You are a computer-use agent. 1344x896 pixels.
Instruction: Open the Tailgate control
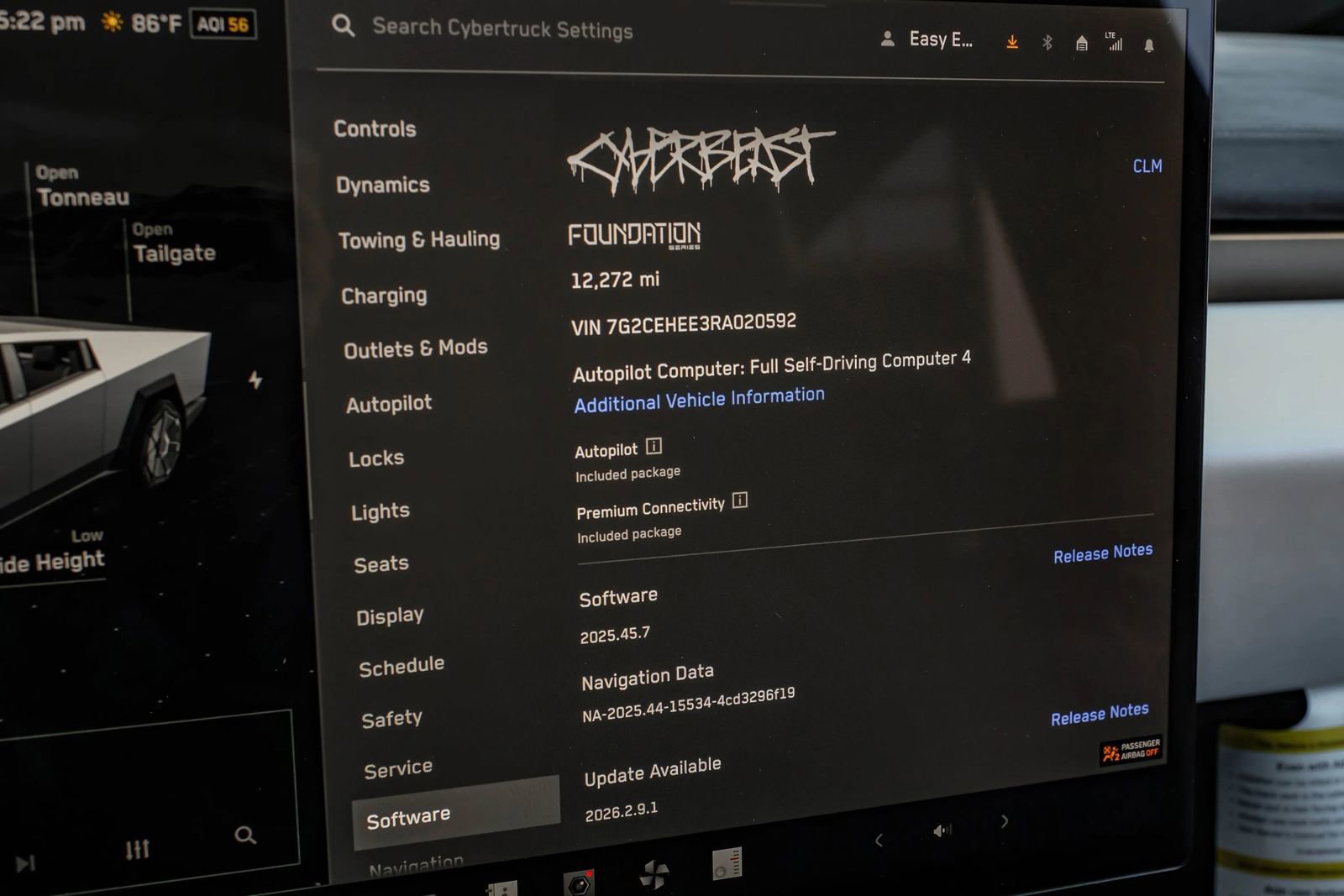pyautogui.click(x=174, y=243)
